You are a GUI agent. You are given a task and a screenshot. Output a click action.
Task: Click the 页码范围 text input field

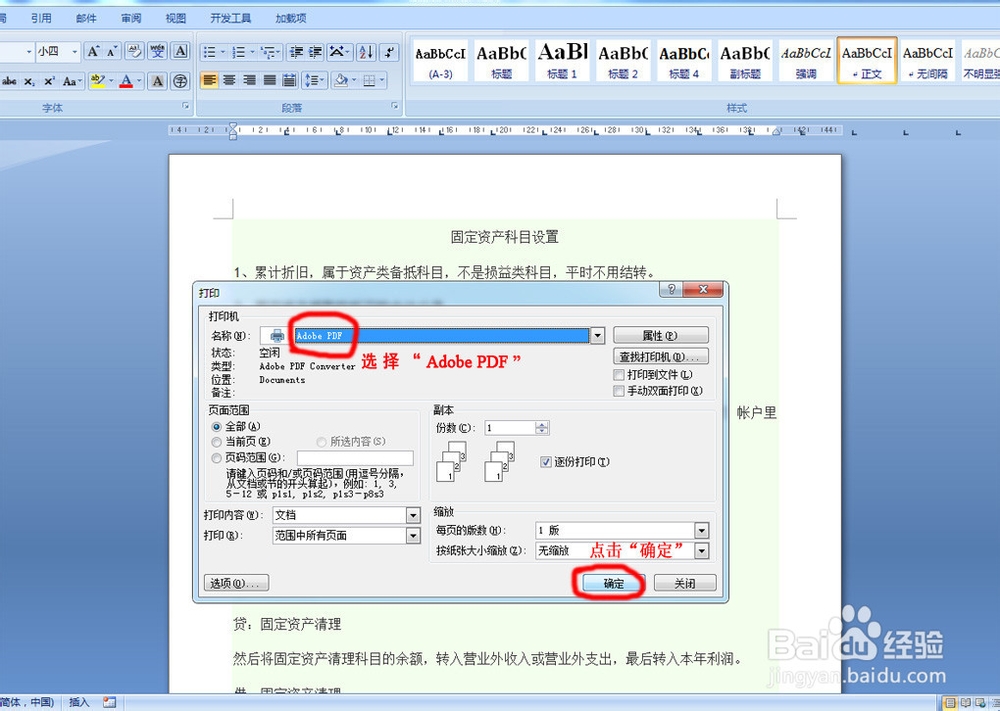[355, 458]
